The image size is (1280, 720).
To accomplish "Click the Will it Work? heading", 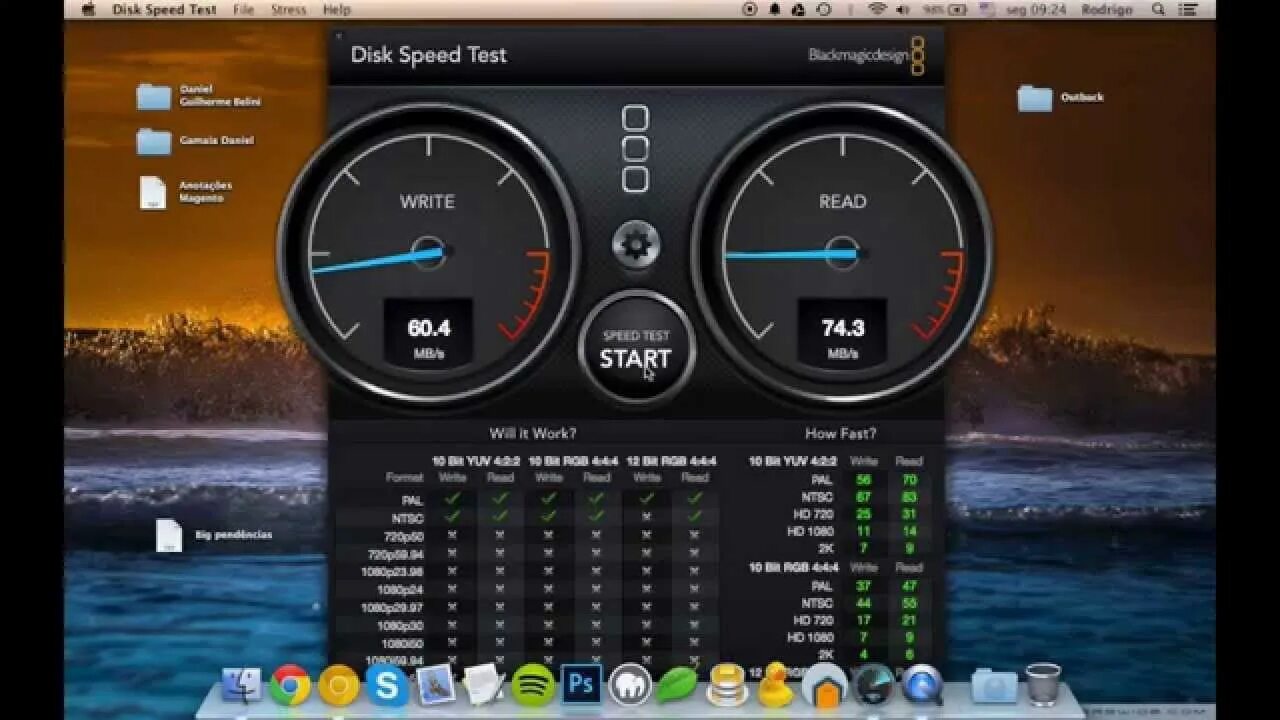I will click(x=532, y=433).
